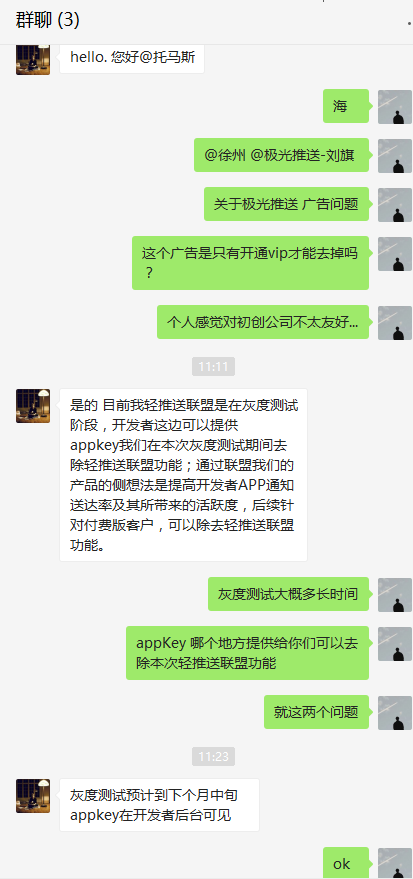Click avatar beside the 'ok' message
Image resolution: width=413 pixels, height=879 pixels.
[x=395, y=863]
